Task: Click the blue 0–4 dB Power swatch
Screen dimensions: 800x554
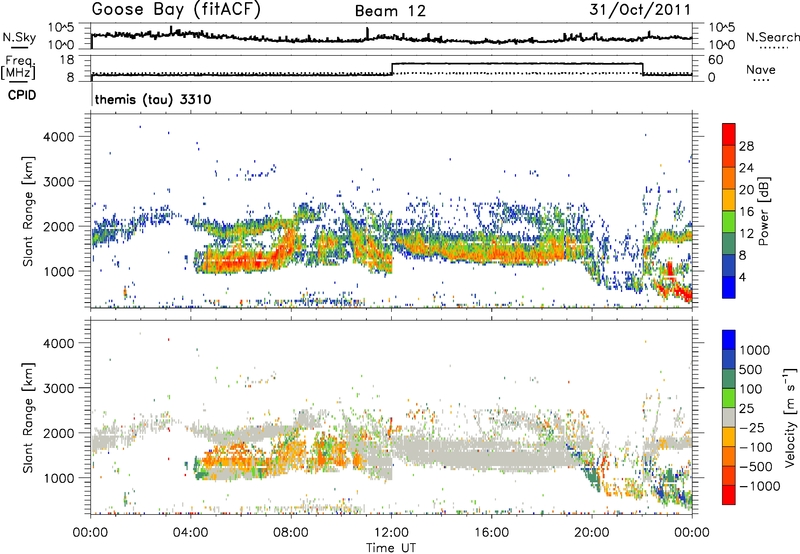Action: [x=729, y=287]
